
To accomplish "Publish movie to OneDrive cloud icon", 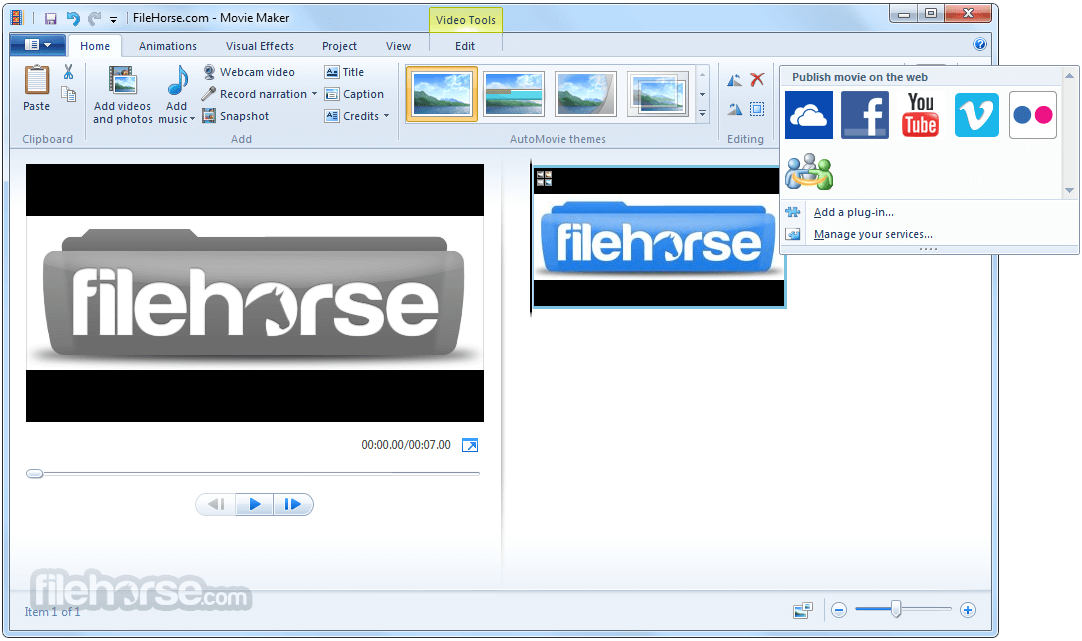I will pyautogui.click(x=809, y=115).
